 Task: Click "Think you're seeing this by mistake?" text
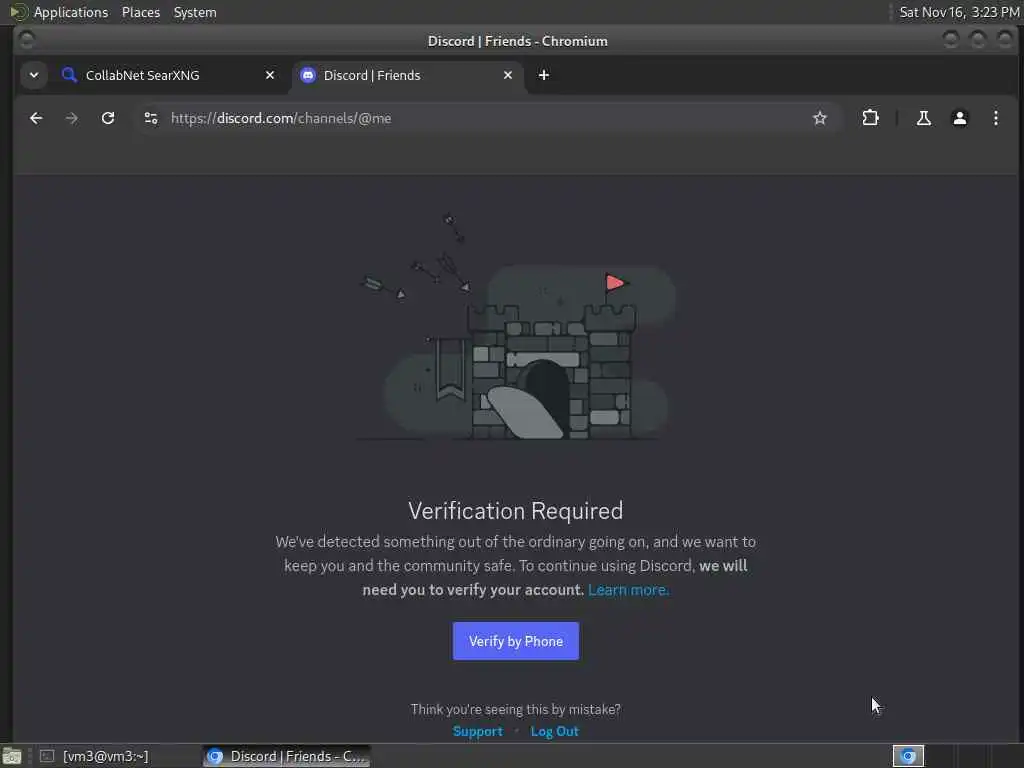point(516,709)
